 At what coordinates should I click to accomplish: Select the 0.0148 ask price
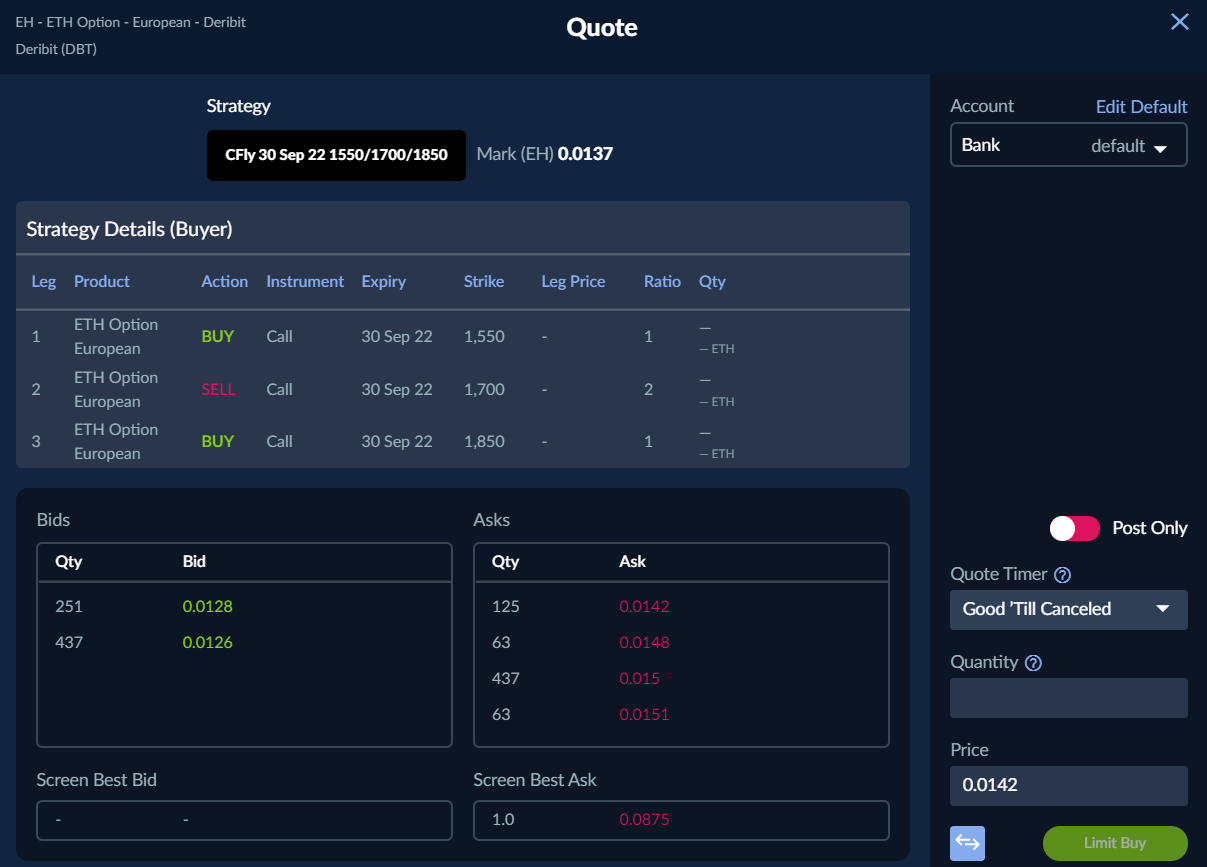click(644, 642)
